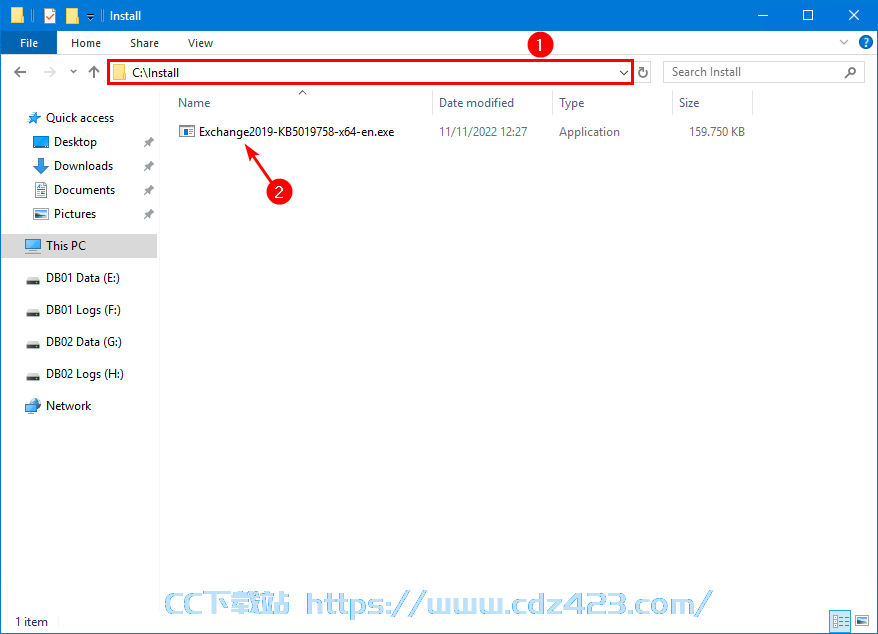Click the Application type cell

click(x=589, y=132)
